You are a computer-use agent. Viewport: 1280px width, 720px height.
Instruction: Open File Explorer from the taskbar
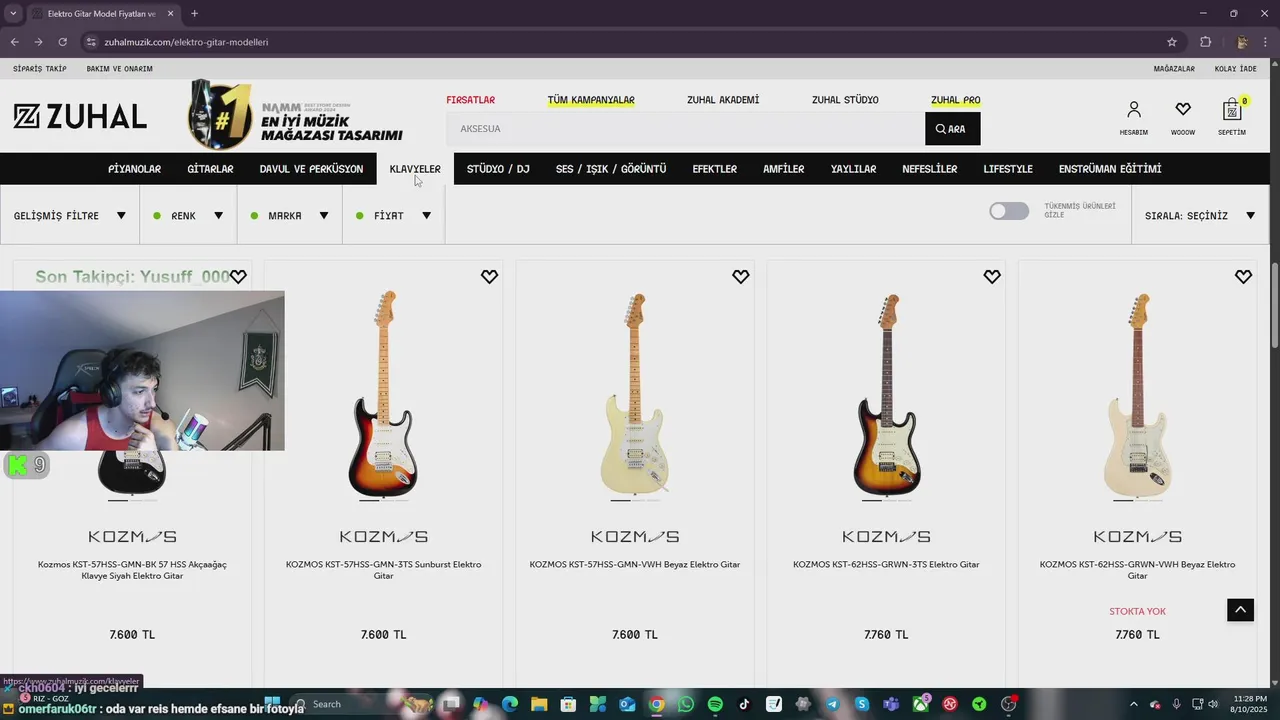pos(539,704)
